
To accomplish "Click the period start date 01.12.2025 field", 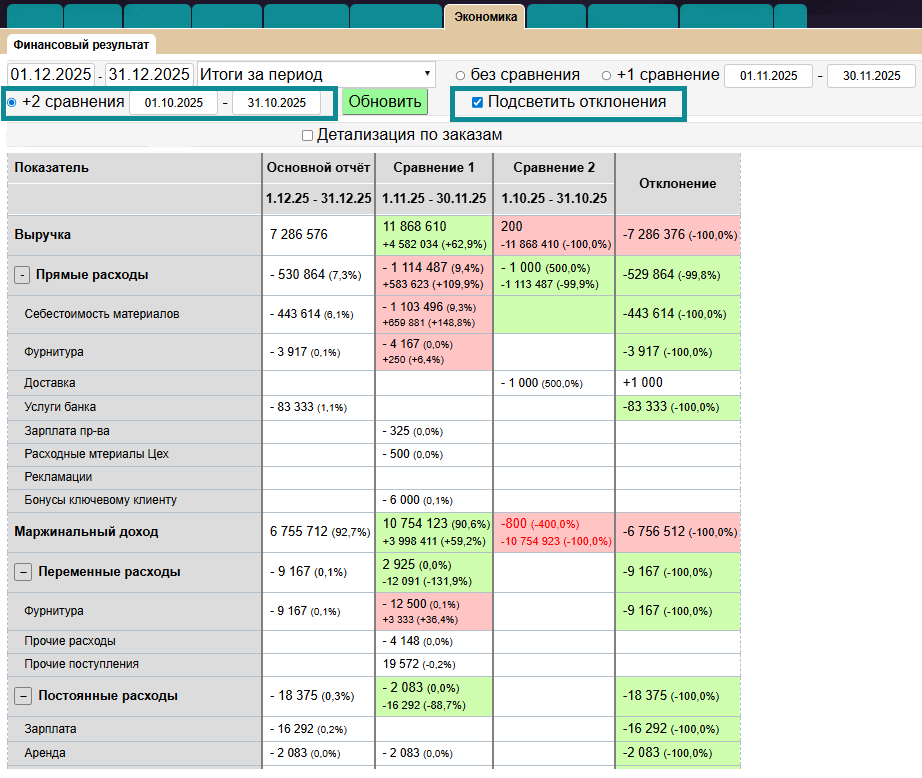I will [51, 75].
